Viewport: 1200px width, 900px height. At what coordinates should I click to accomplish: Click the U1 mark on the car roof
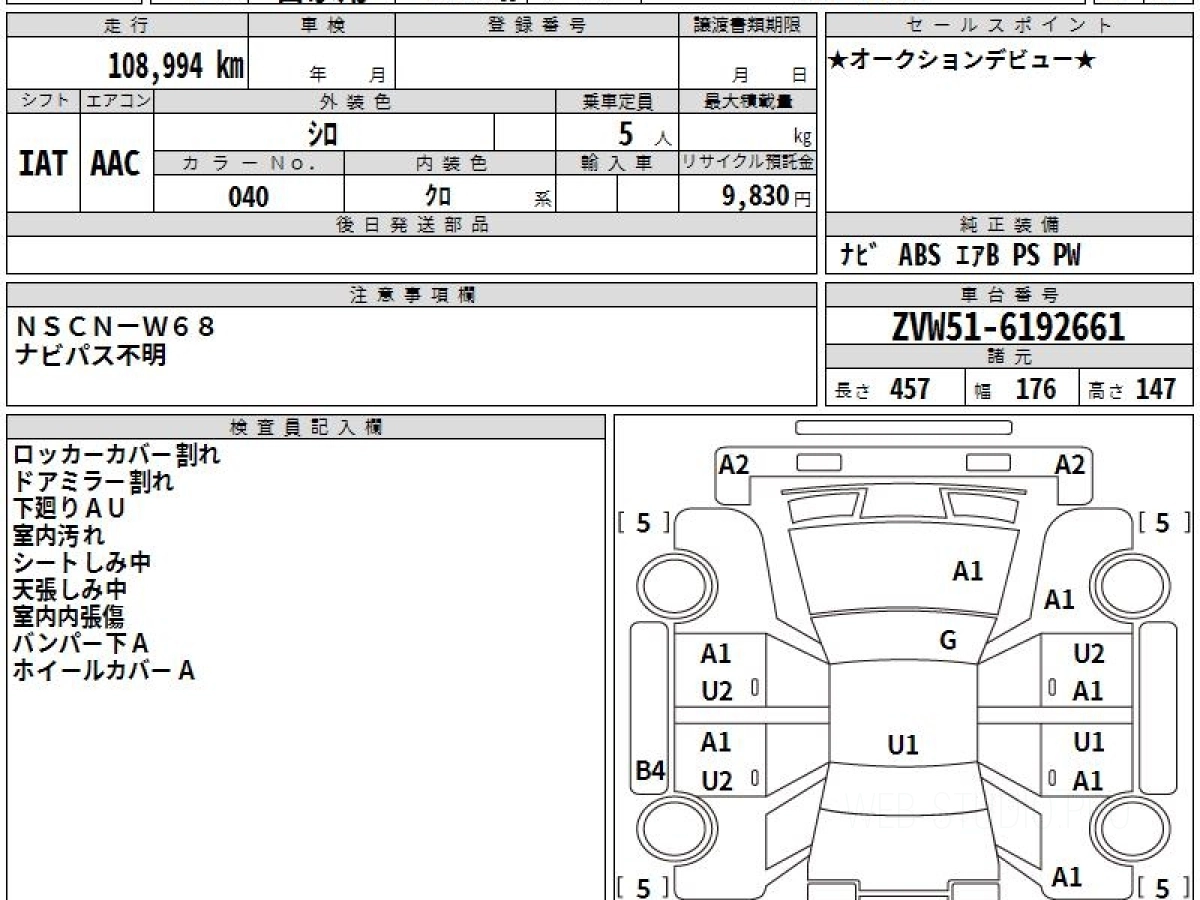pyautogui.click(x=903, y=745)
